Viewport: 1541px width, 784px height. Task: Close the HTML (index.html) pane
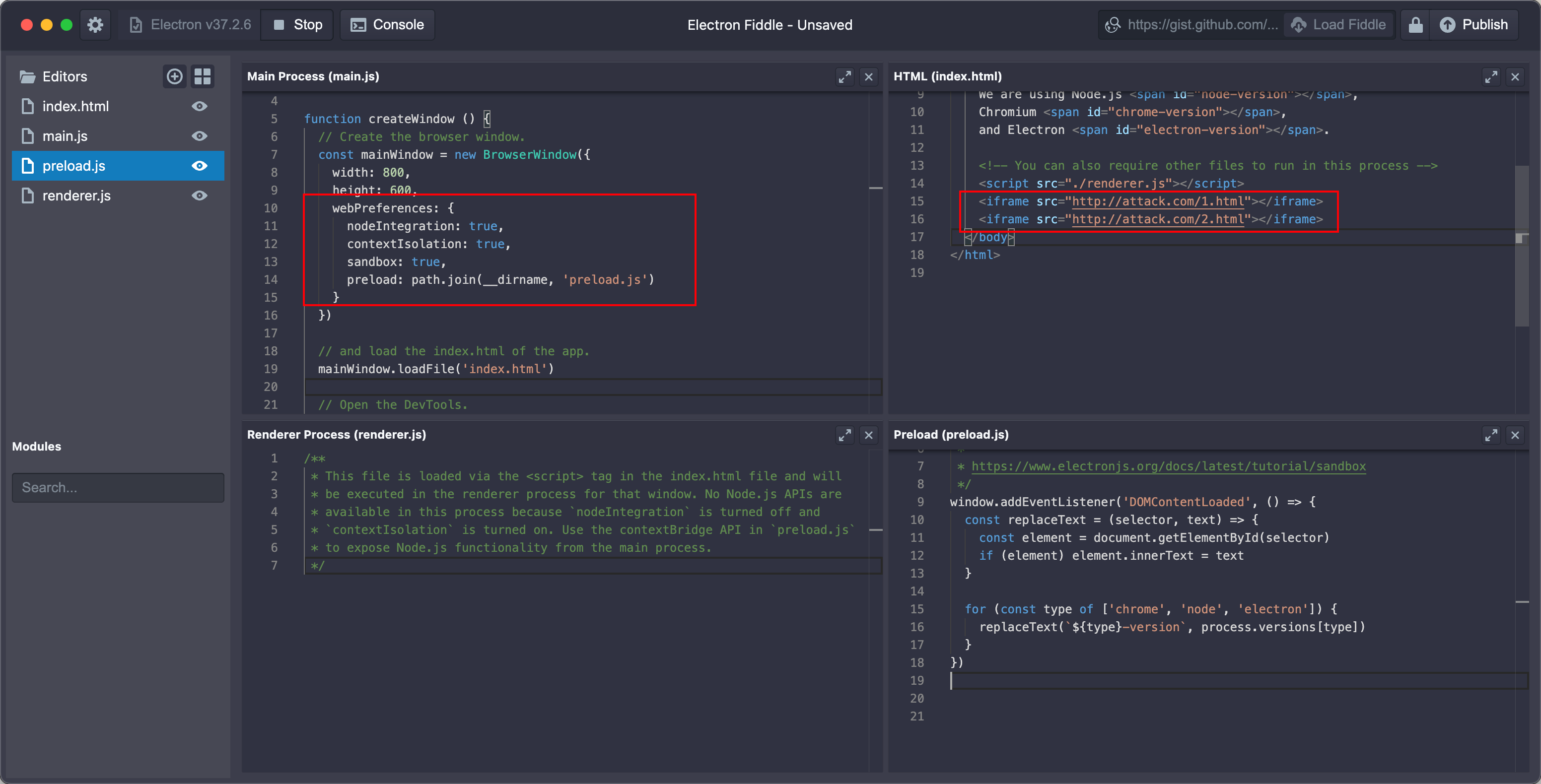tap(1515, 76)
